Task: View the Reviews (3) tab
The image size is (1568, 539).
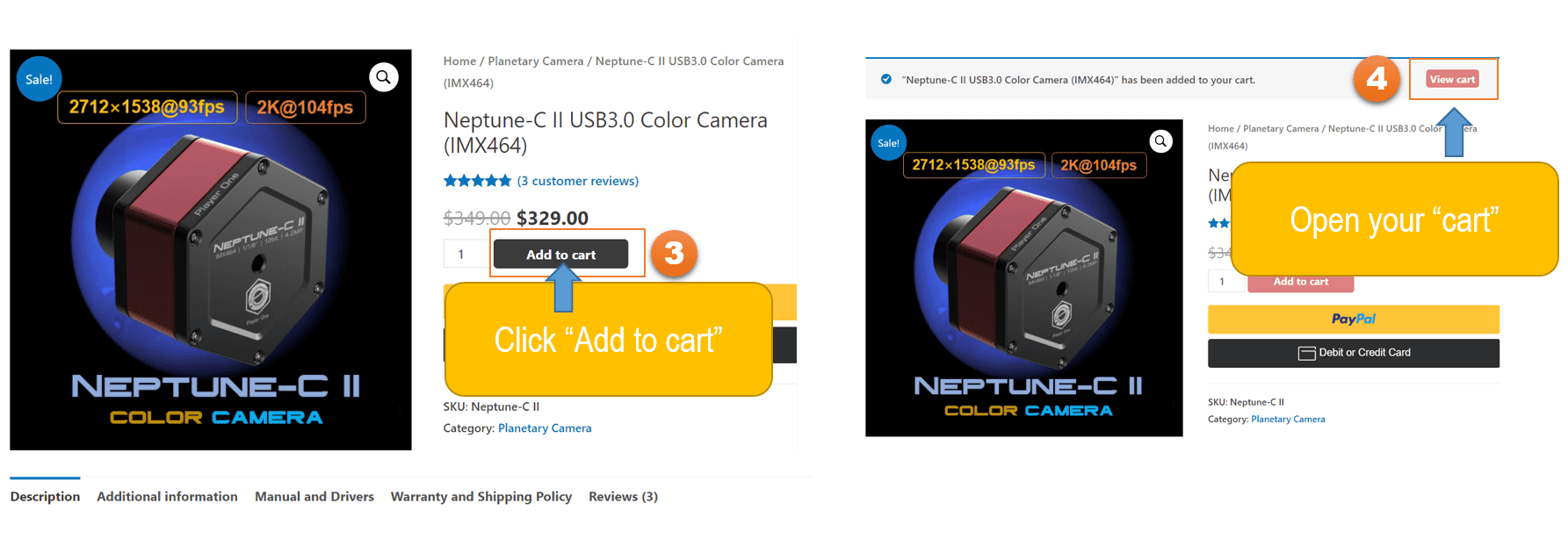Action: coord(623,496)
